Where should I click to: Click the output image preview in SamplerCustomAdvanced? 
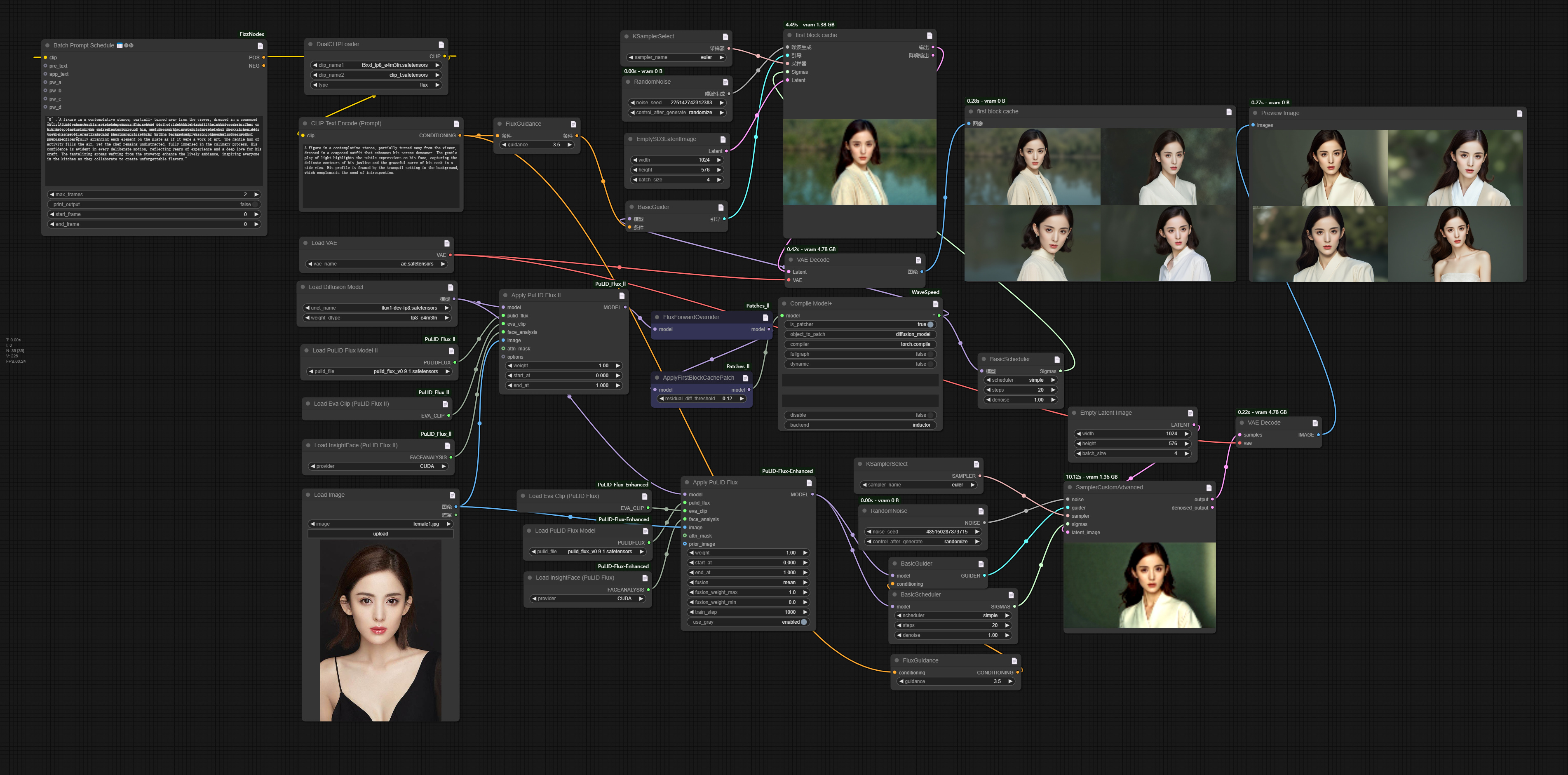pos(1139,586)
